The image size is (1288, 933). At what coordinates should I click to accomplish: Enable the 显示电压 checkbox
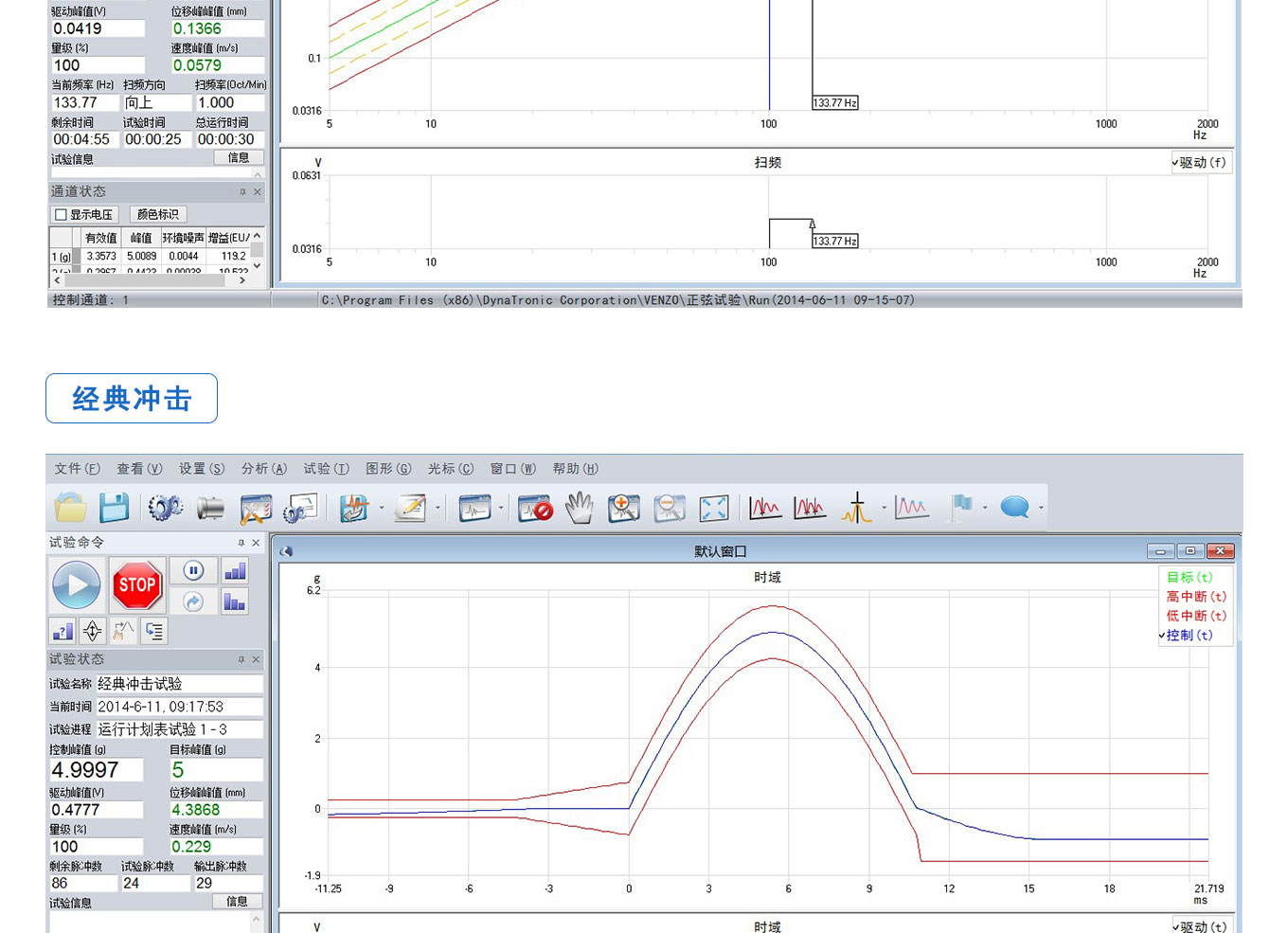click(x=62, y=215)
